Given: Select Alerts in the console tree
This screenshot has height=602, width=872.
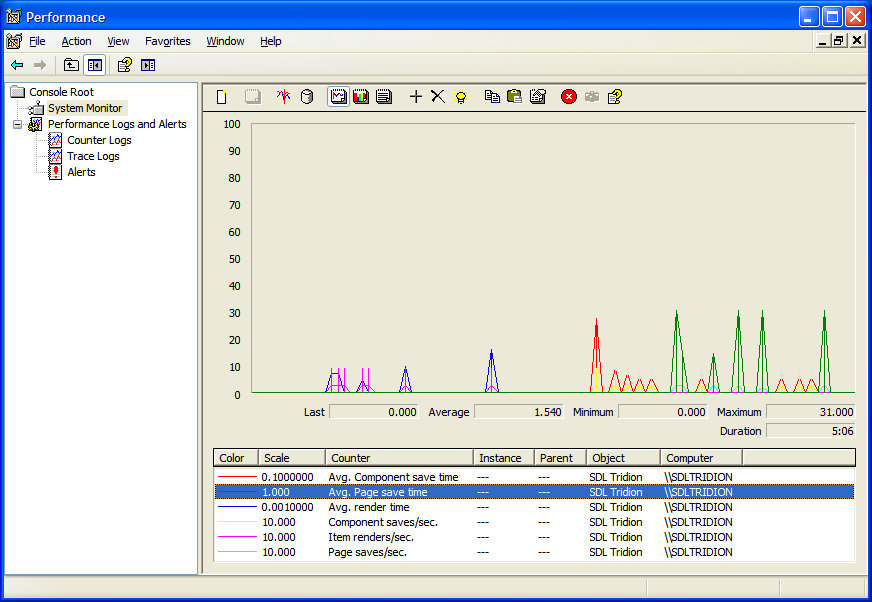Looking at the screenshot, I should 81,172.
